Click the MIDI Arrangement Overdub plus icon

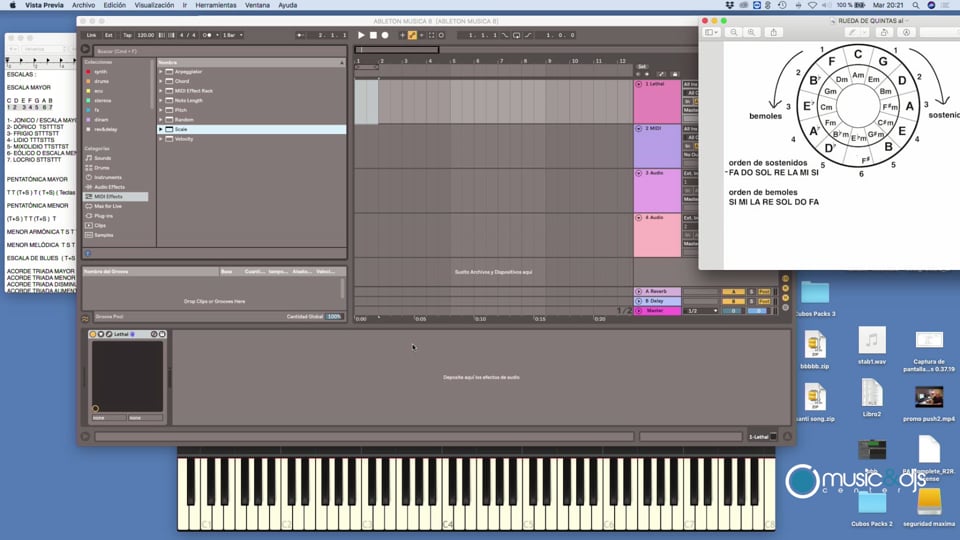[402, 36]
